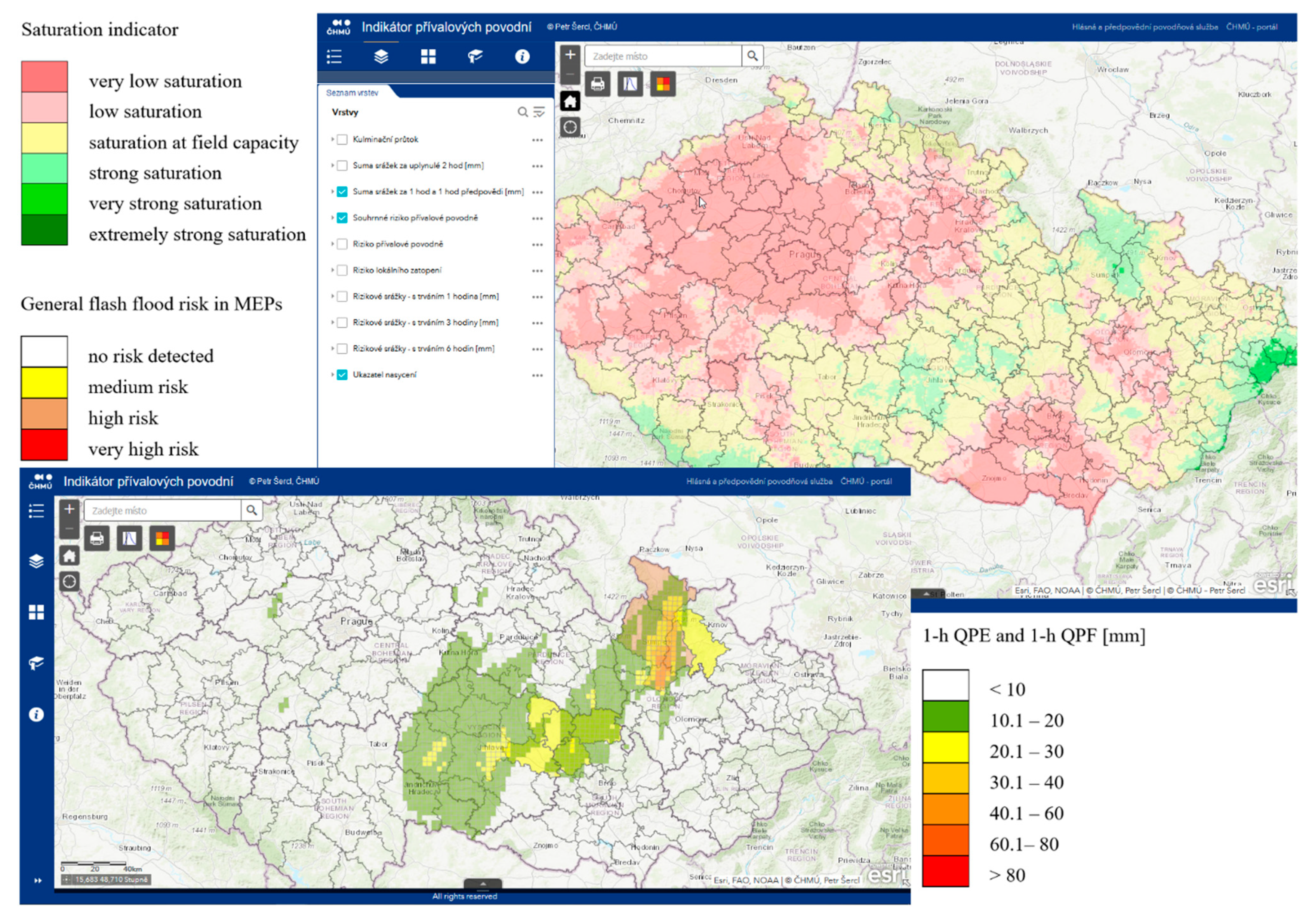Open the ČHMÚ - portál link in upper header
The height and width of the screenshot is (924, 1315).
(1251, 27)
